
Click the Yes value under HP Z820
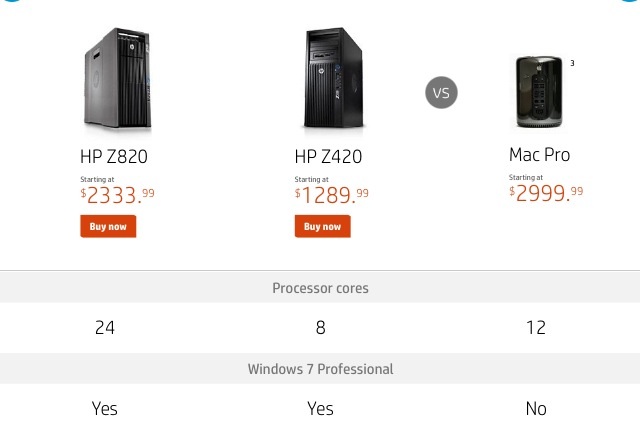[105, 409]
